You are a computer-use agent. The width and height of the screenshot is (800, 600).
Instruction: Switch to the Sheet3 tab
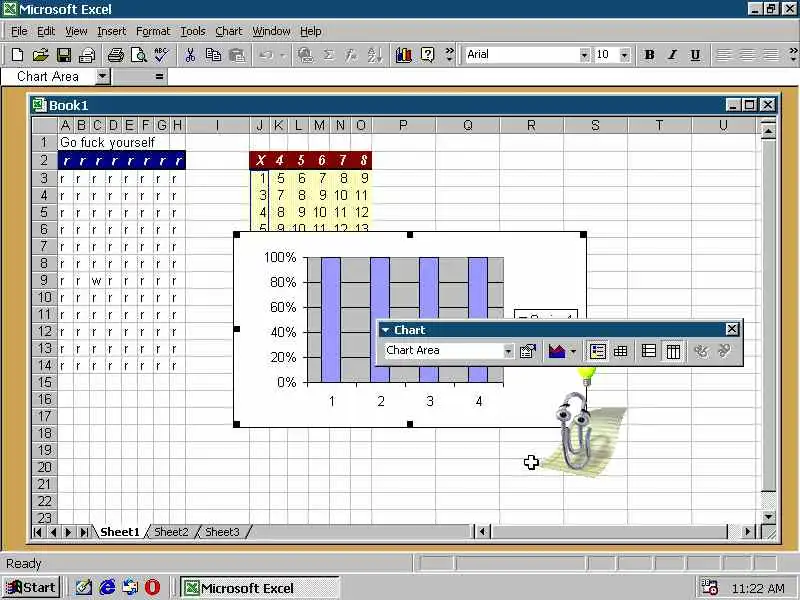(222, 532)
